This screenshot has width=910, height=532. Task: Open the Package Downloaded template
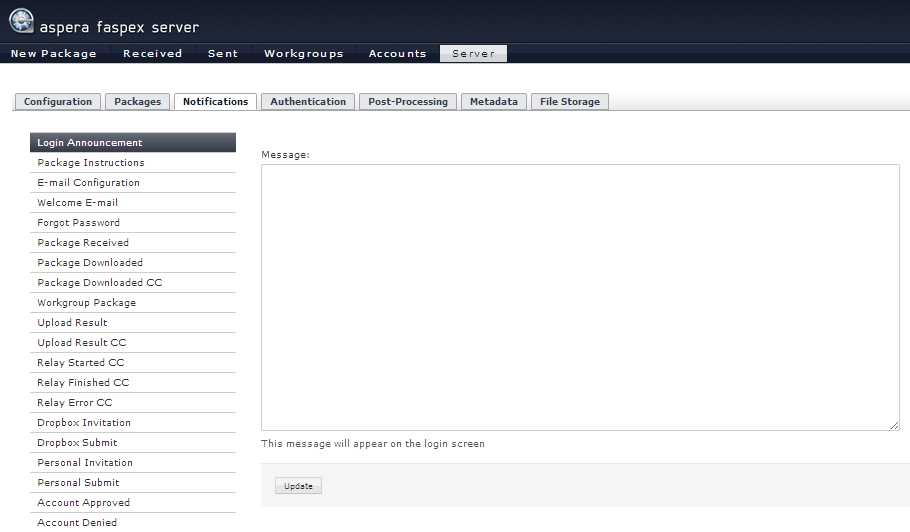(133, 263)
